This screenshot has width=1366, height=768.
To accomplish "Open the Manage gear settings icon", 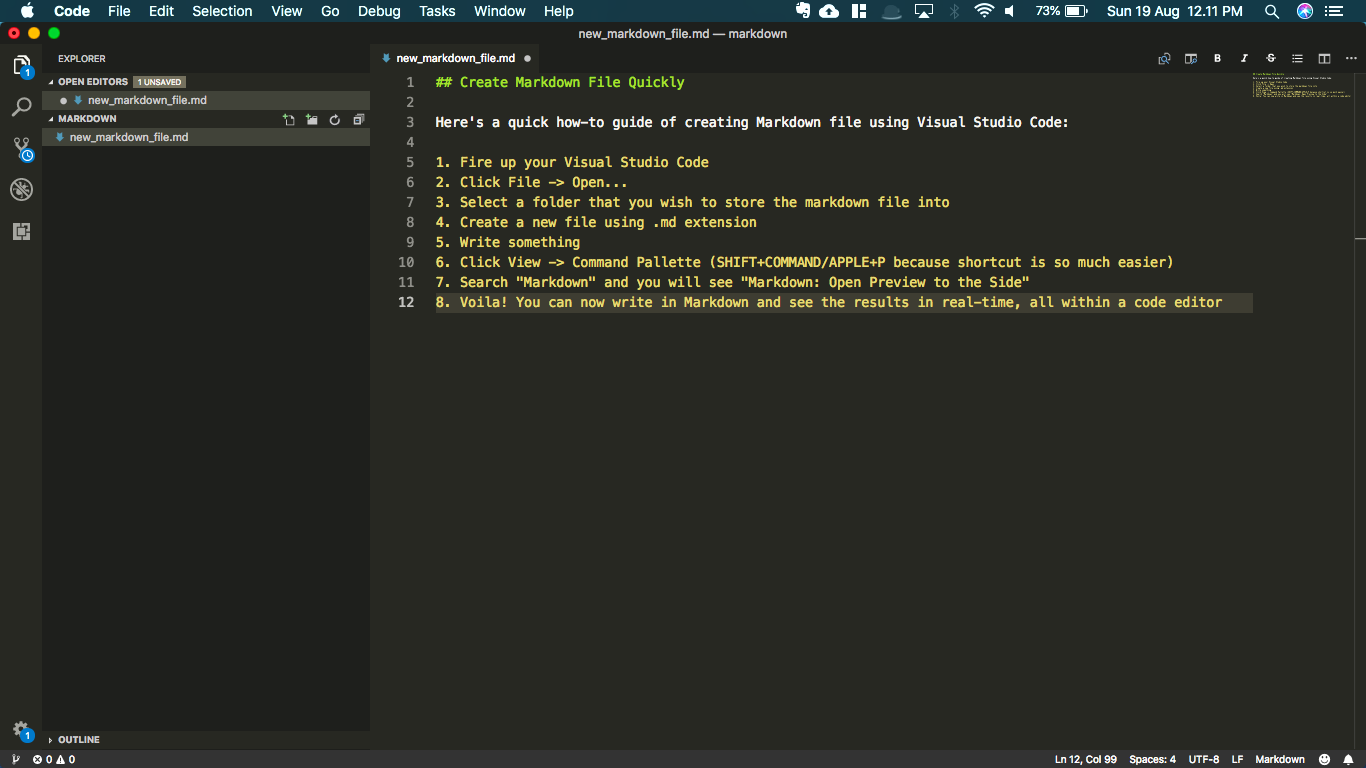I will [21, 730].
